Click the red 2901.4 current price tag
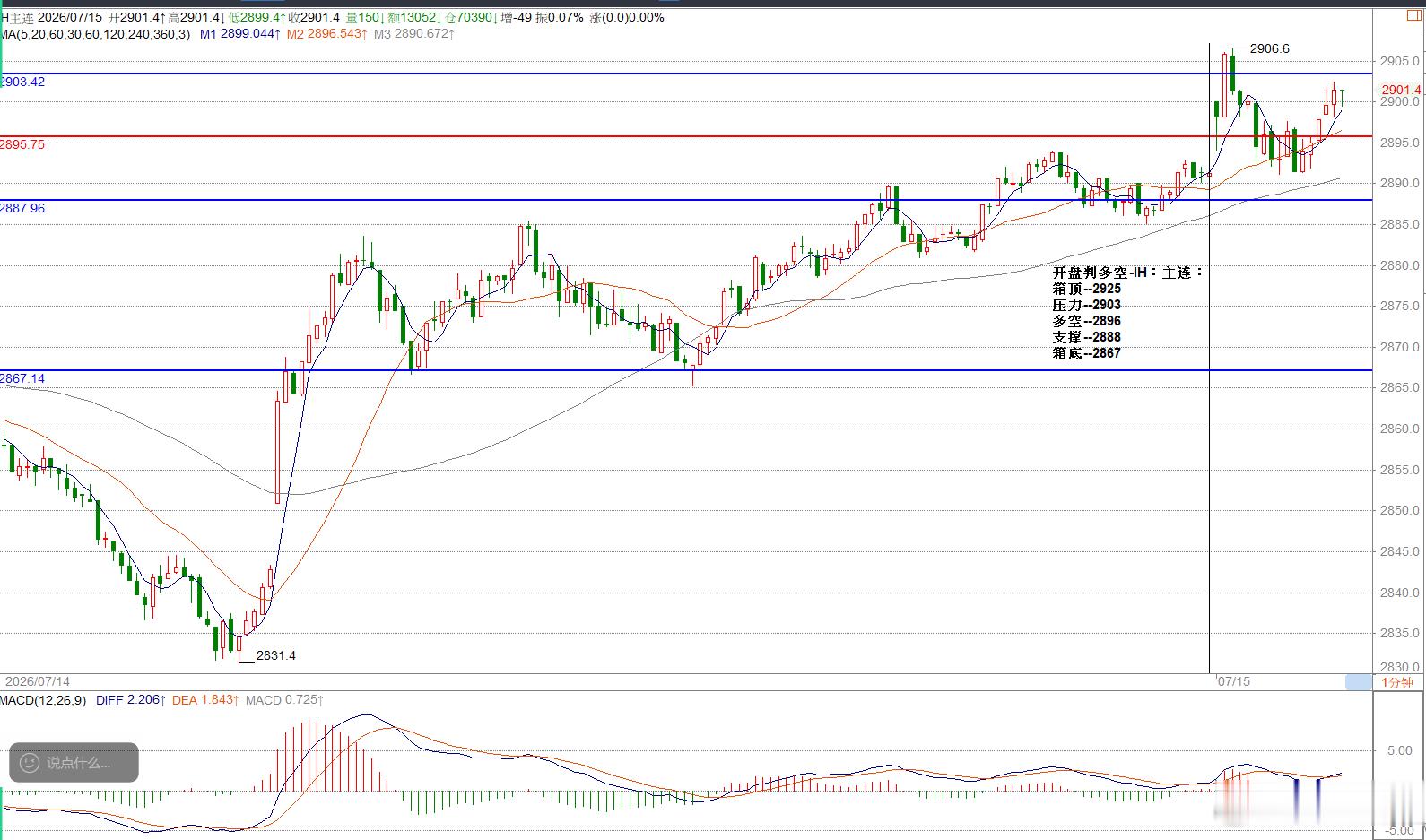Image resolution: width=1426 pixels, height=840 pixels. pos(1401,90)
